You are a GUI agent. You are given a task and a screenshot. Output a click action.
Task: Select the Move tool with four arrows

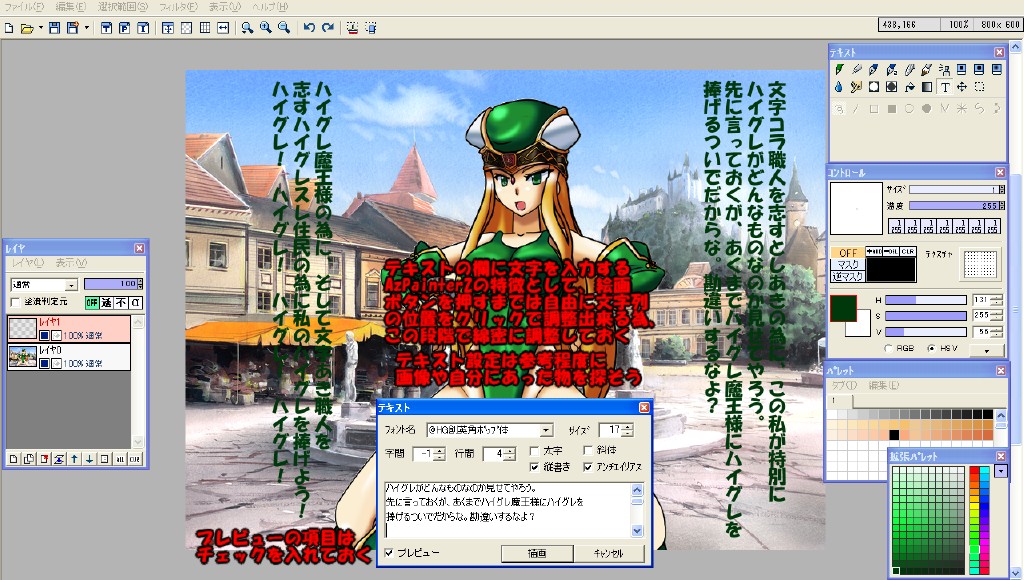pyautogui.click(x=962, y=87)
